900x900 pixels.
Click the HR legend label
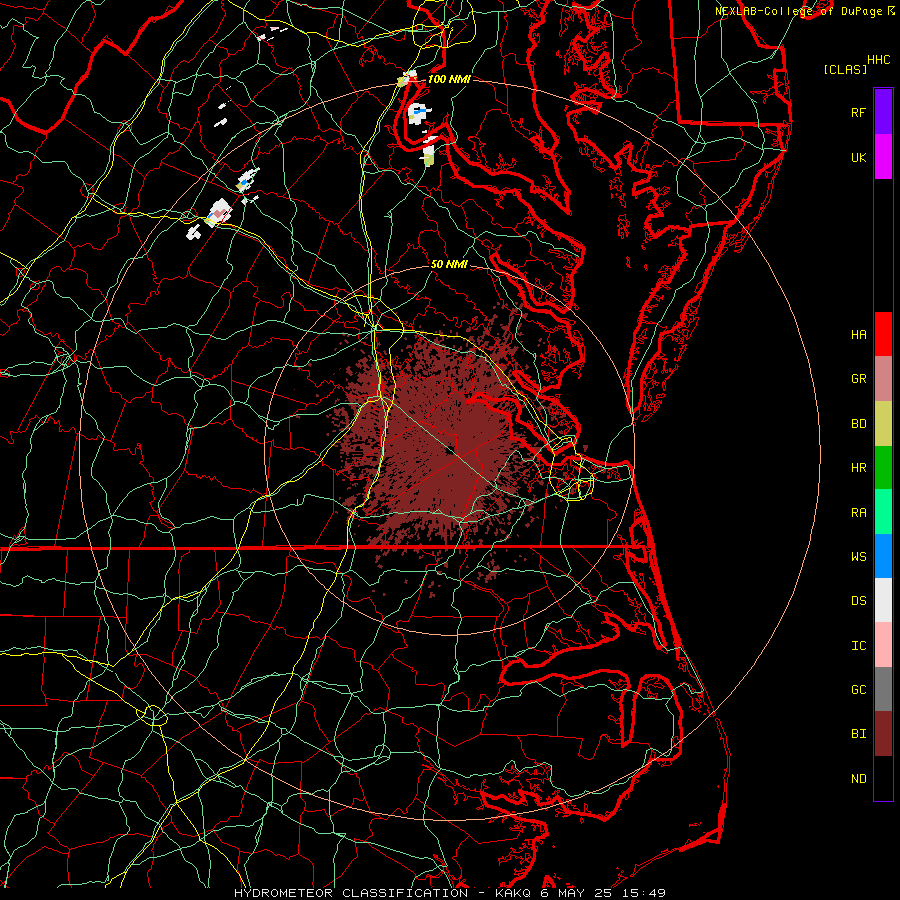click(x=858, y=468)
